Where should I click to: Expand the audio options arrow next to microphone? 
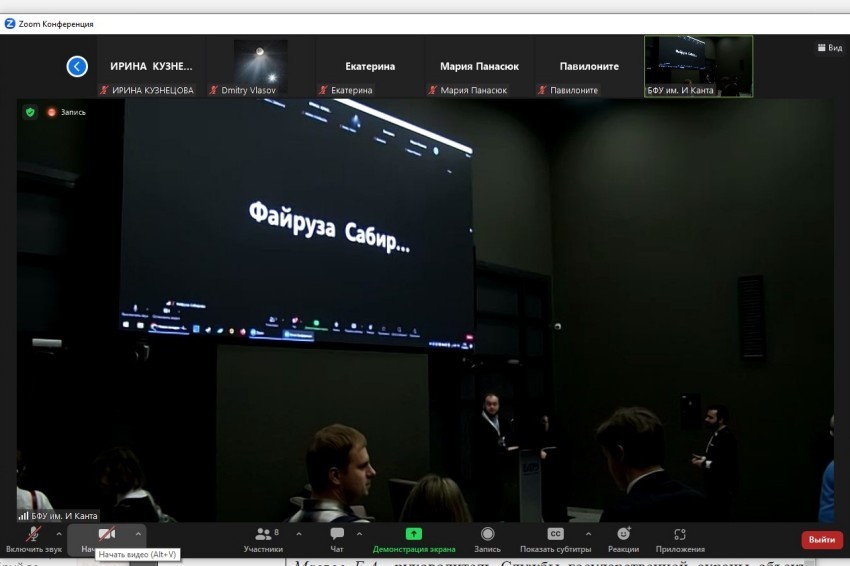click(59, 534)
